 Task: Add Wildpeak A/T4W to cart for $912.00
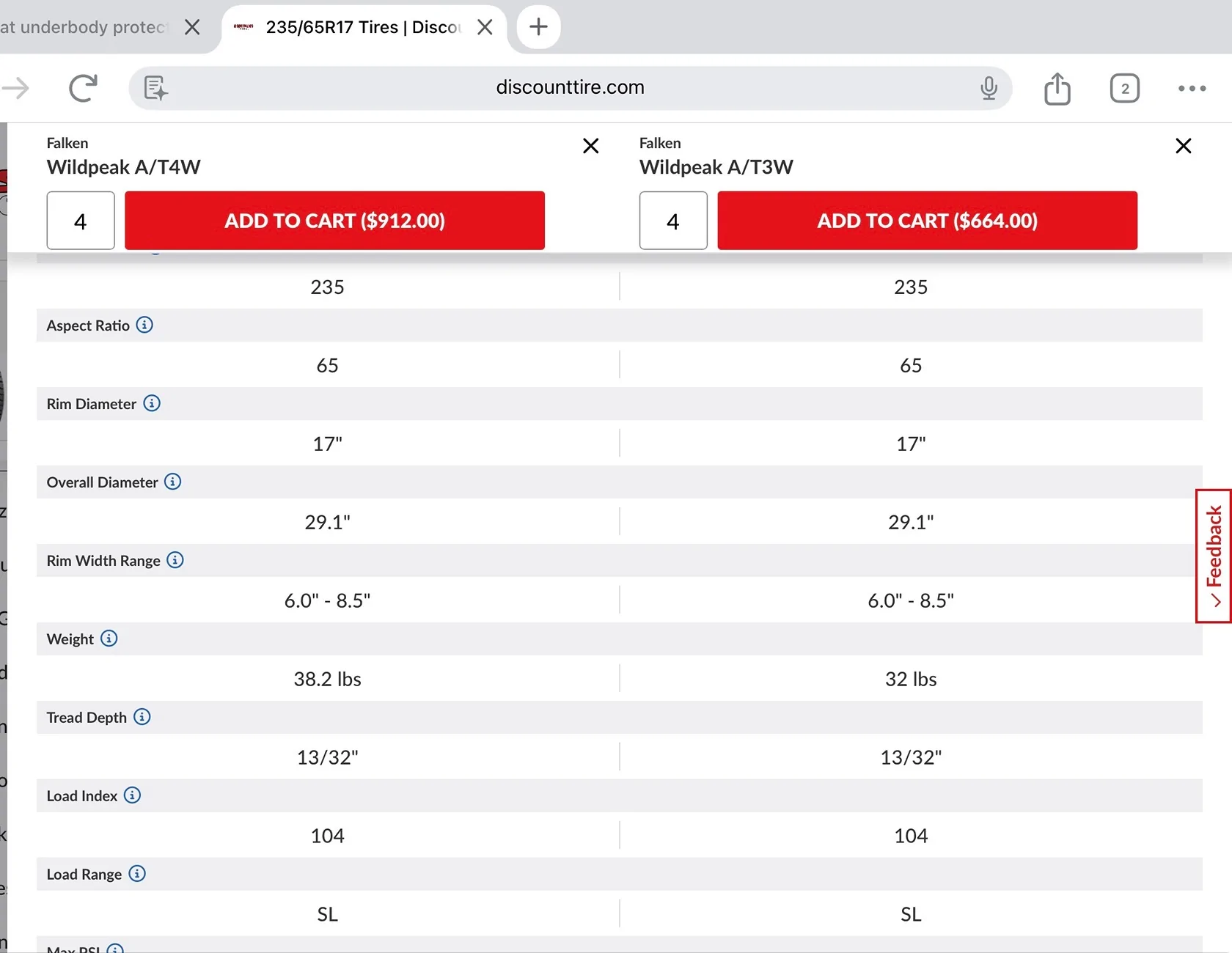[x=334, y=221]
